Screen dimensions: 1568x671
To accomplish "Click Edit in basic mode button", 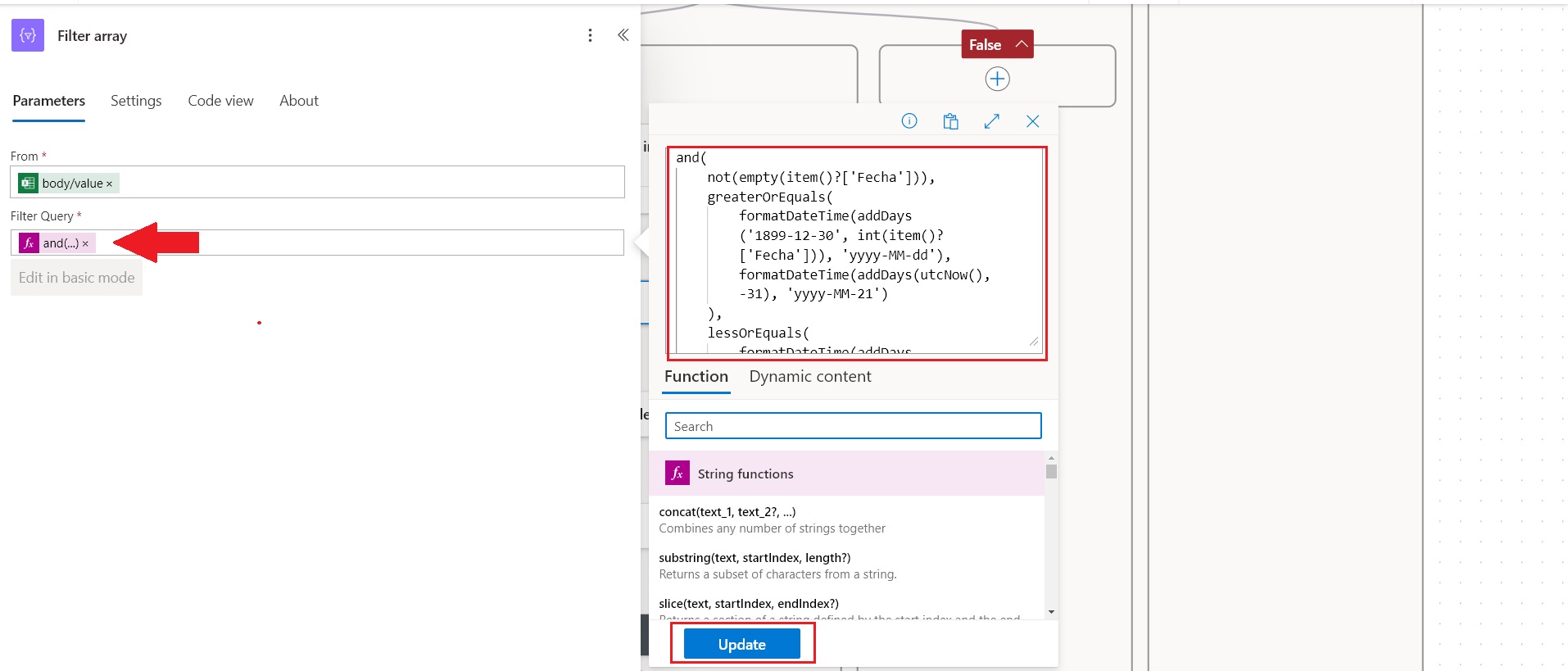I will [76, 278].
